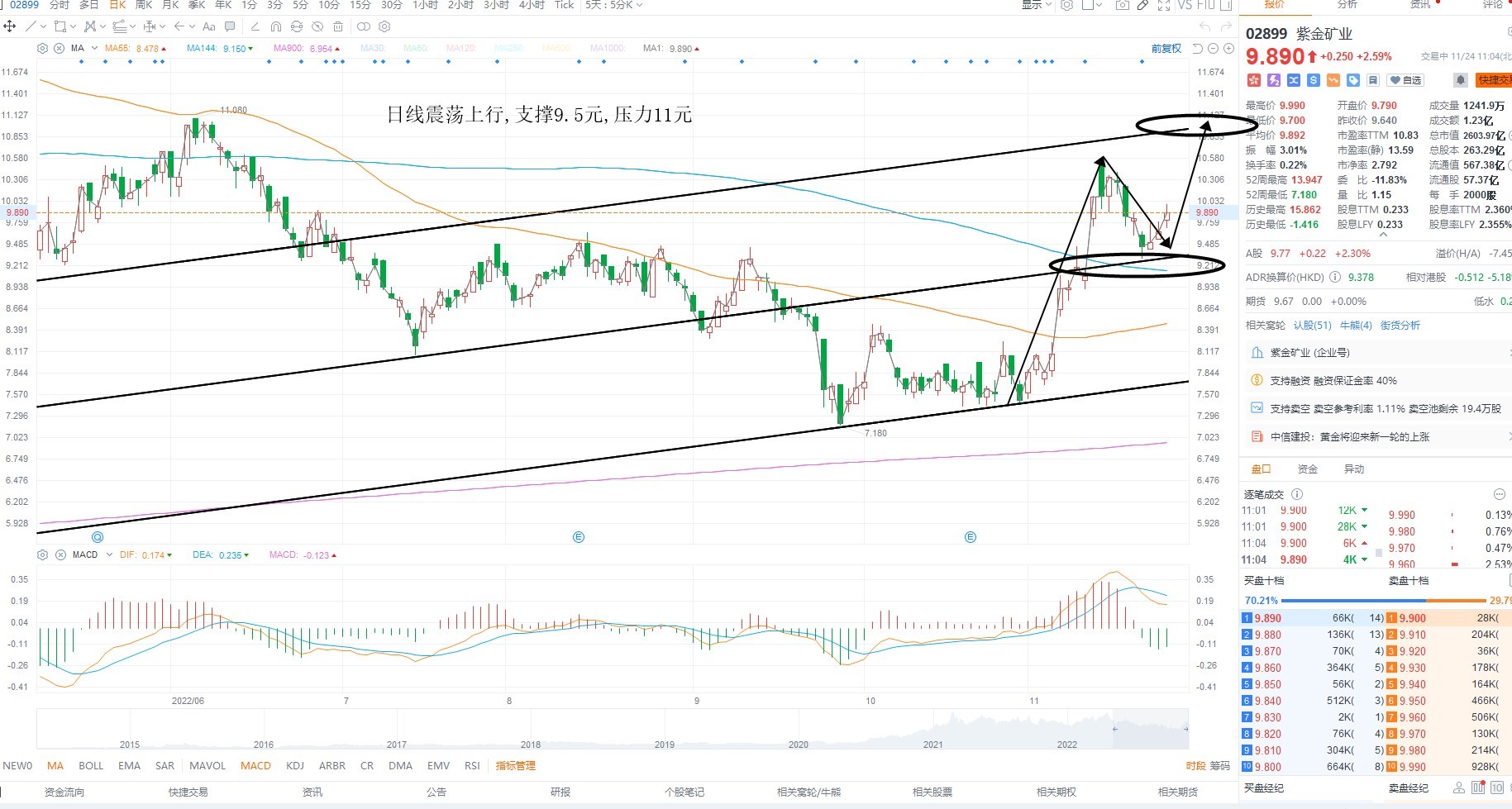The width and height of the screenshot is (1512, 809).
Task: Switch to 30分 timeframe
Action: tap(392, 5)
